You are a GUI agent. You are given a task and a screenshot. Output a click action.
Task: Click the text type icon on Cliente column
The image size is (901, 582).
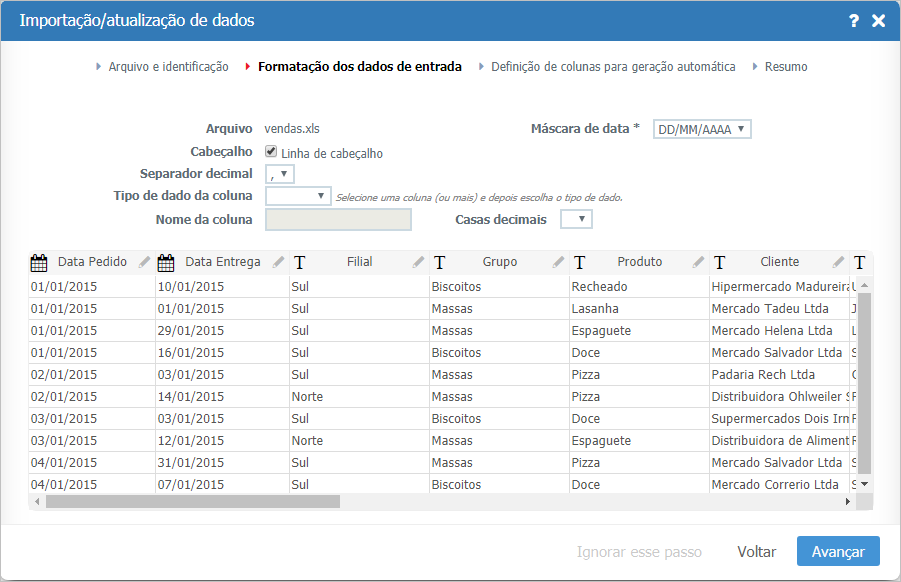(x=718, y=261)
